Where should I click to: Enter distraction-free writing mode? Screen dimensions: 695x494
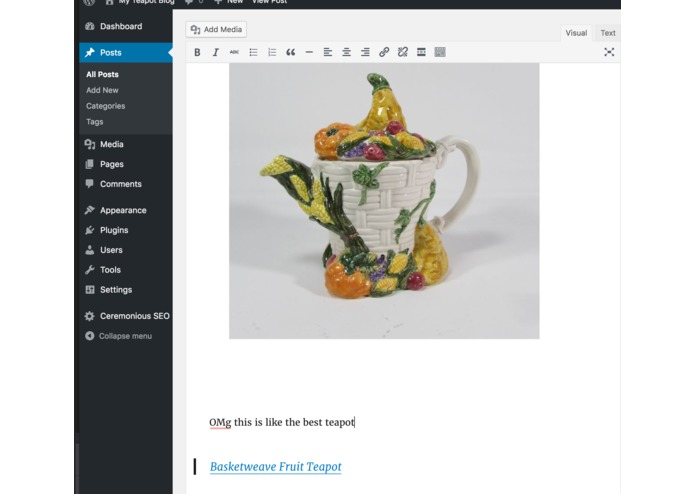pyautogui.click(x=609, y=52)
